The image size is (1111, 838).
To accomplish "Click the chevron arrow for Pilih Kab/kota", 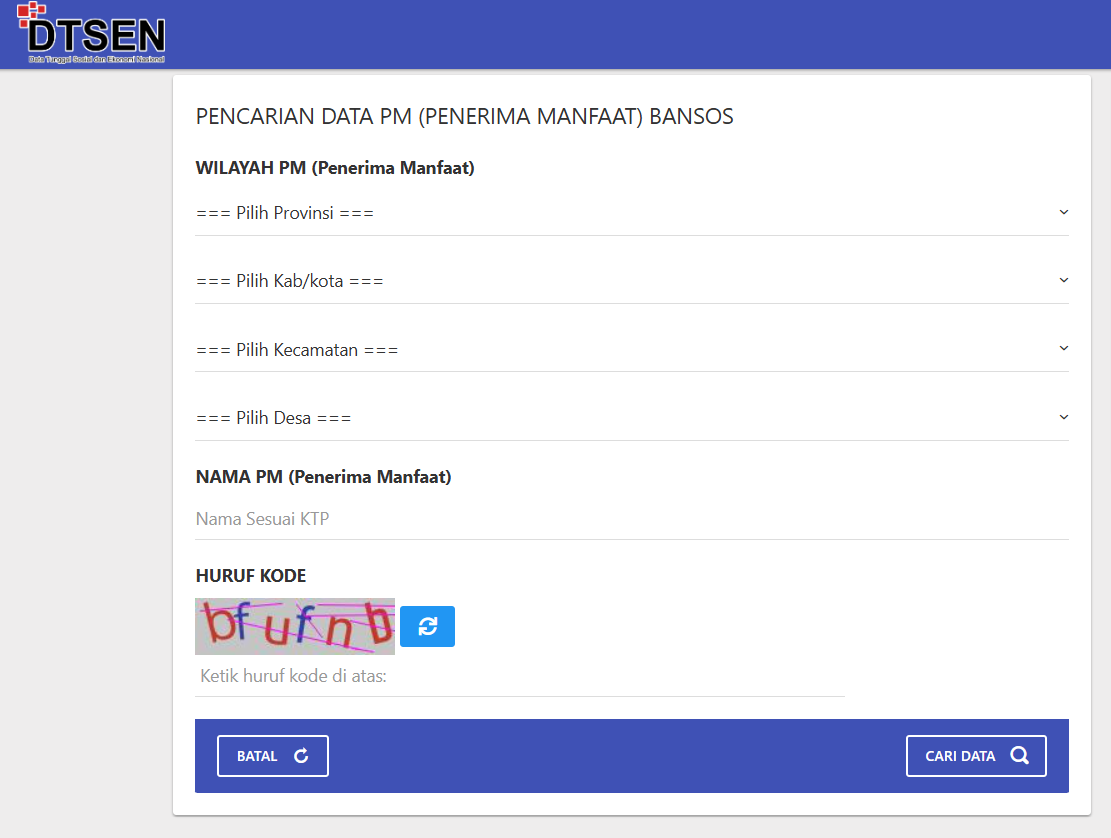I will tap(1063, 280).
